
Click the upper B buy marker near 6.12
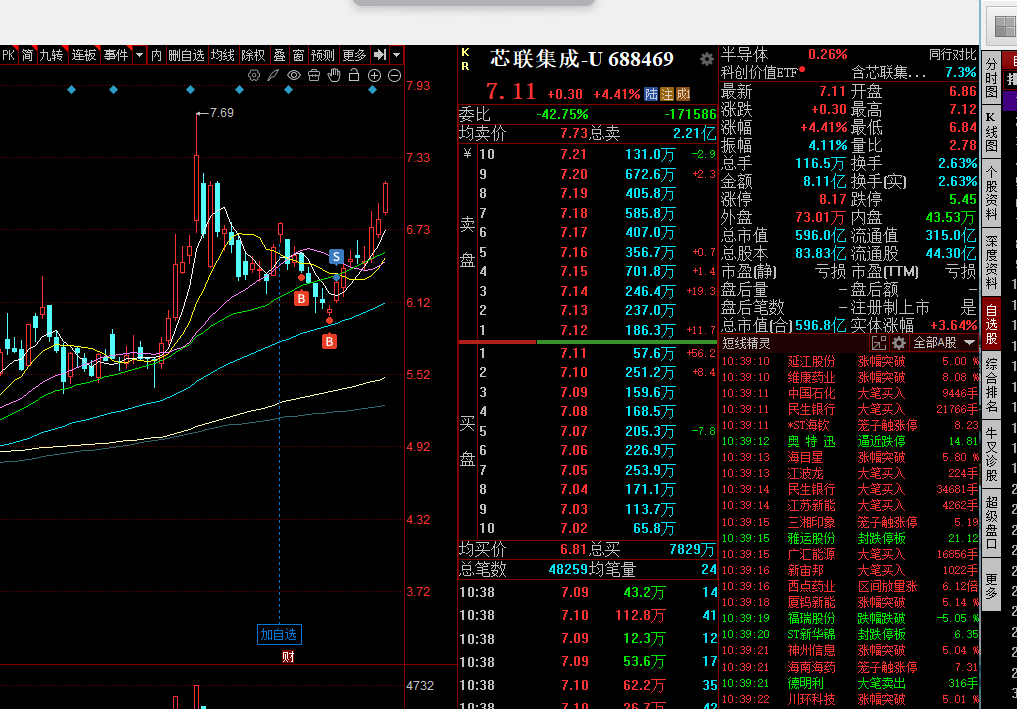tap(301, 298)
